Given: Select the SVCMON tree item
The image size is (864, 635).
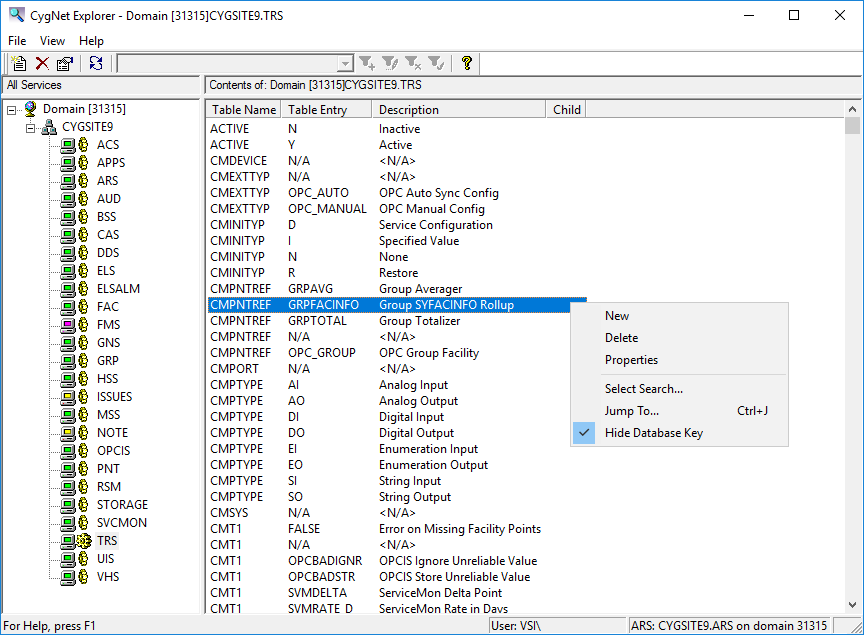Looking at the screenshot, I should (122, 523).
